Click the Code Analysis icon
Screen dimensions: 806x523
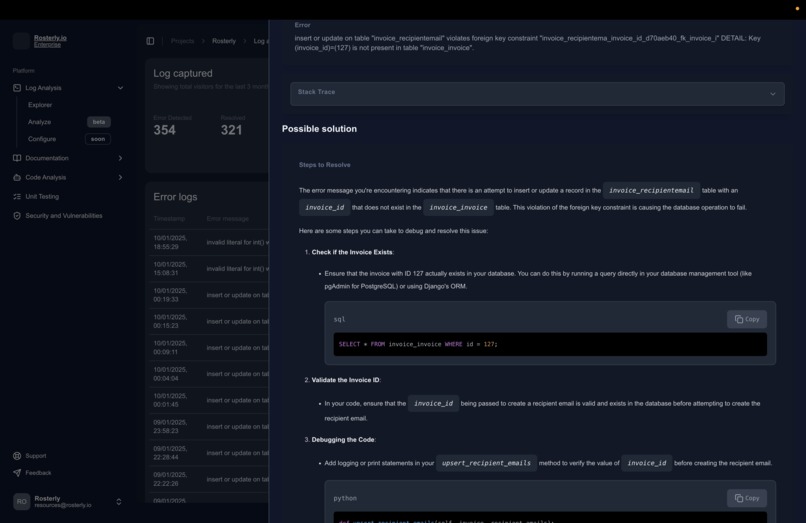(x=17, y=177)
